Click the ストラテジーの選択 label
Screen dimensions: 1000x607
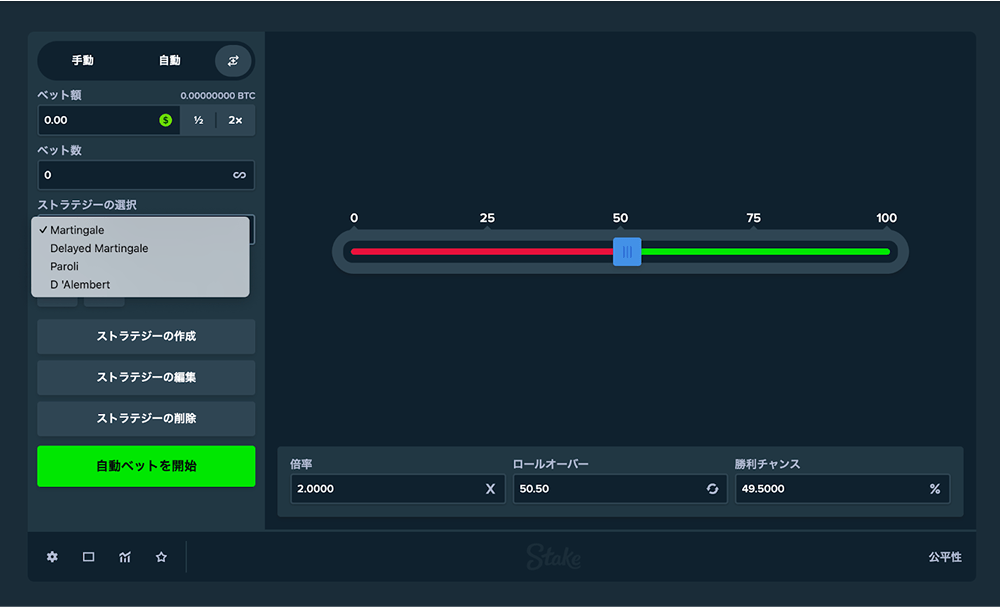87,205
